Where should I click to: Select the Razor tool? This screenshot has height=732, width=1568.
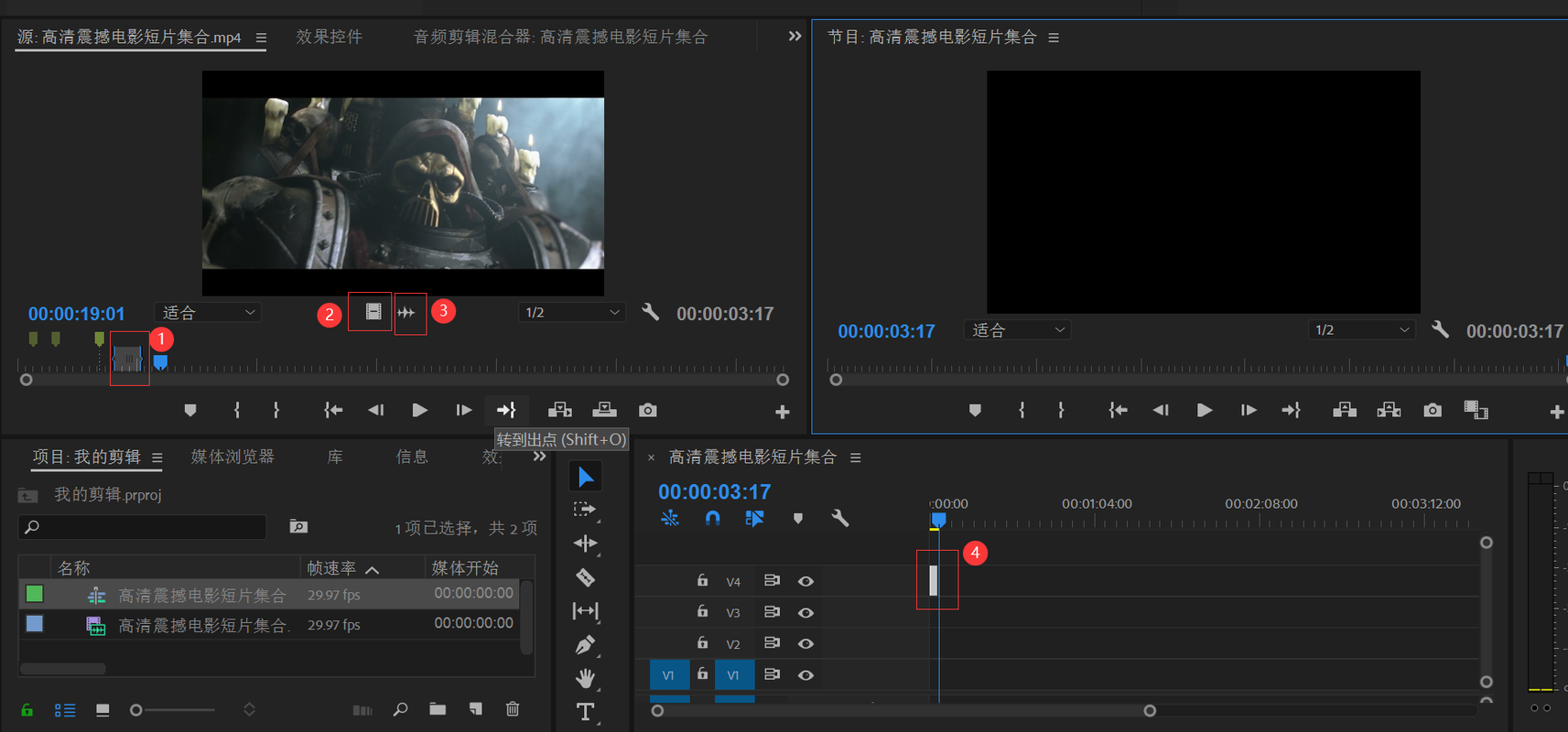point(586,577)
